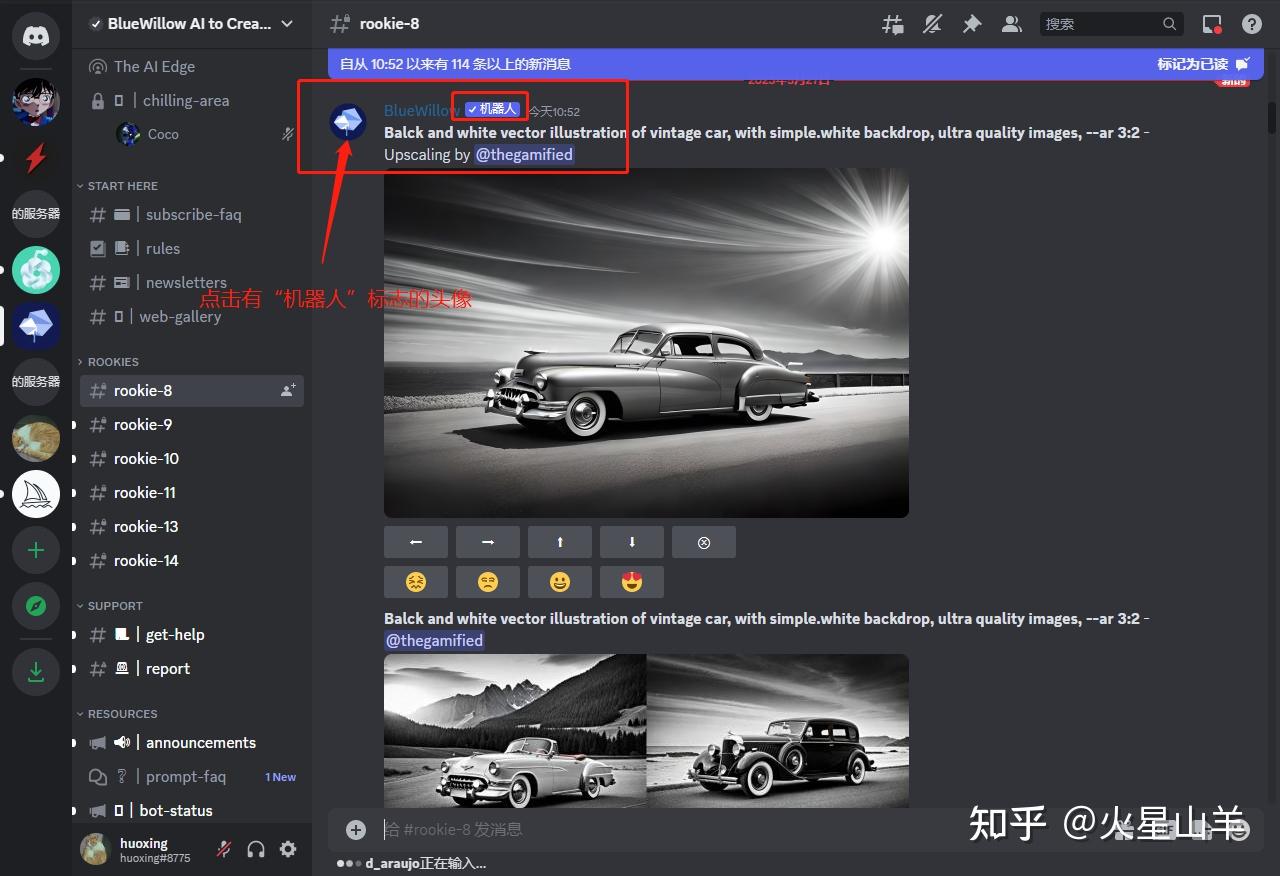Open the announcements channel

pos(200,742)
